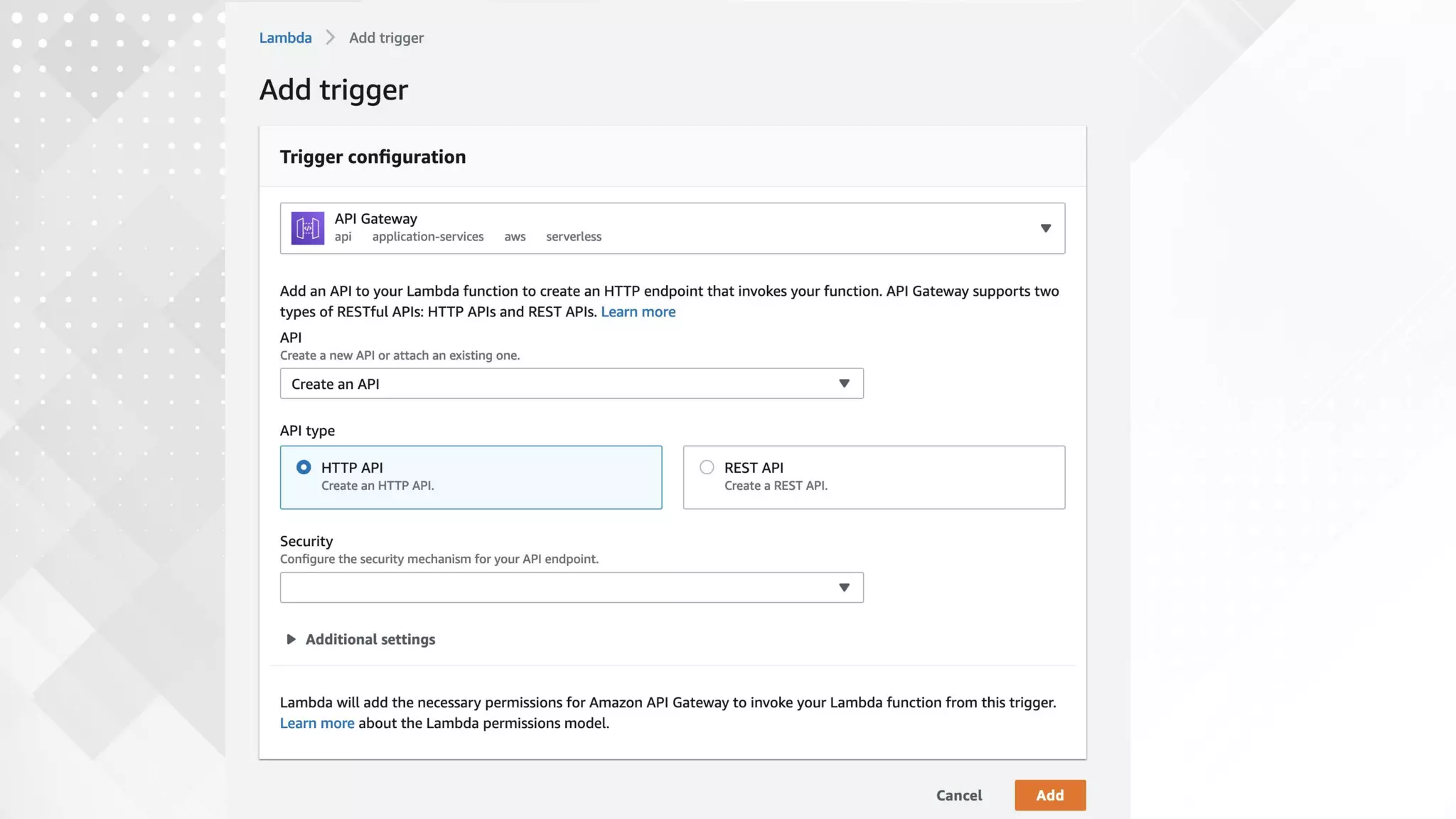1456x819 pixels.
Task: Open the Create an API dropdown
Action: tap(571, 384)
